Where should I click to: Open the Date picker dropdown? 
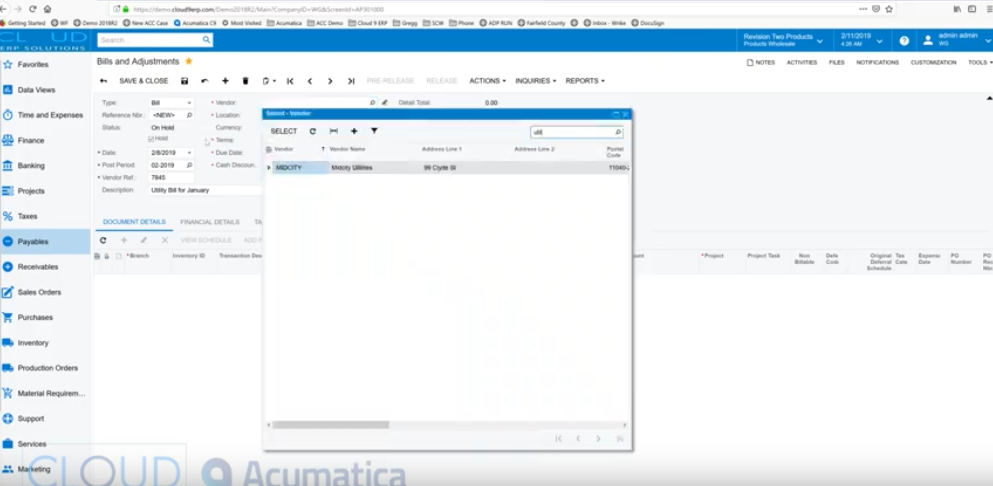(x=189, y=153)
